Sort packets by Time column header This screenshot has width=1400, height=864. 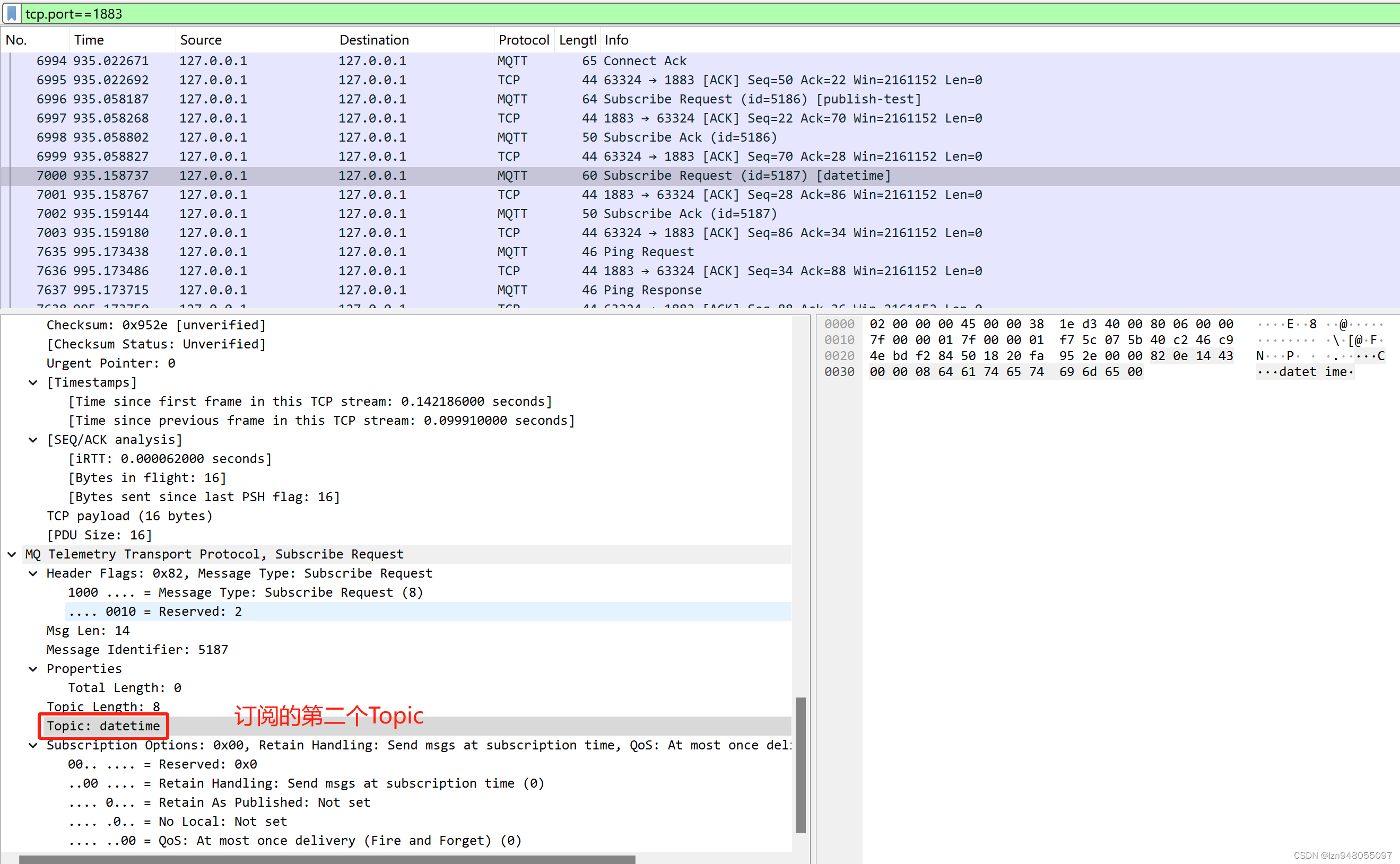(x=89, y=40)
